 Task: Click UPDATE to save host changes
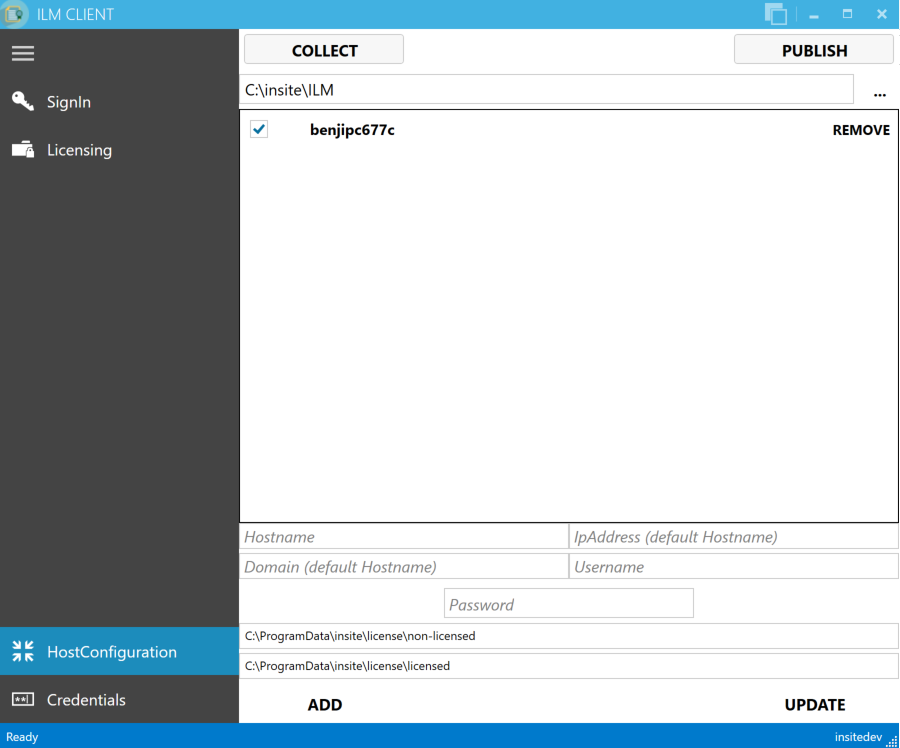[815, 704]
